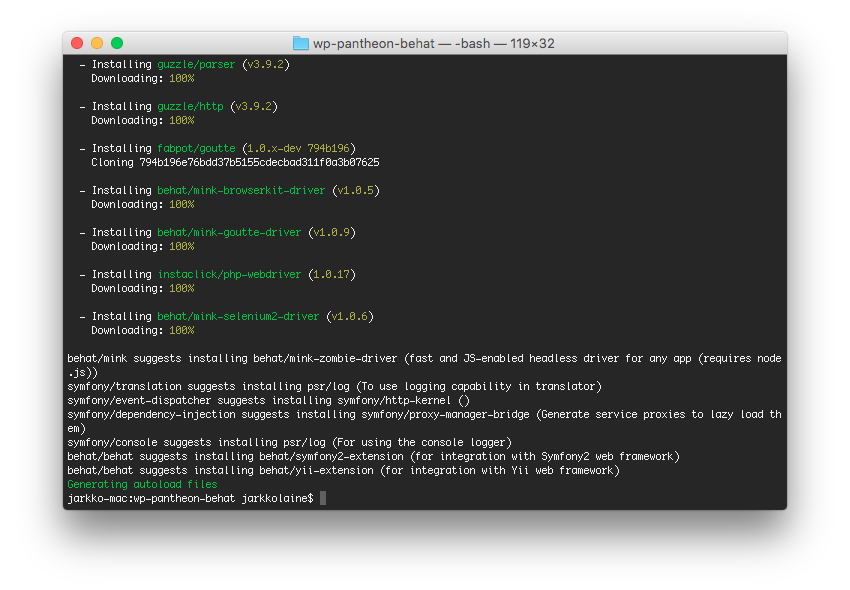Click the yellow minimize window button
The width and height of the screenshot is (850, 590).
[97, 43]
